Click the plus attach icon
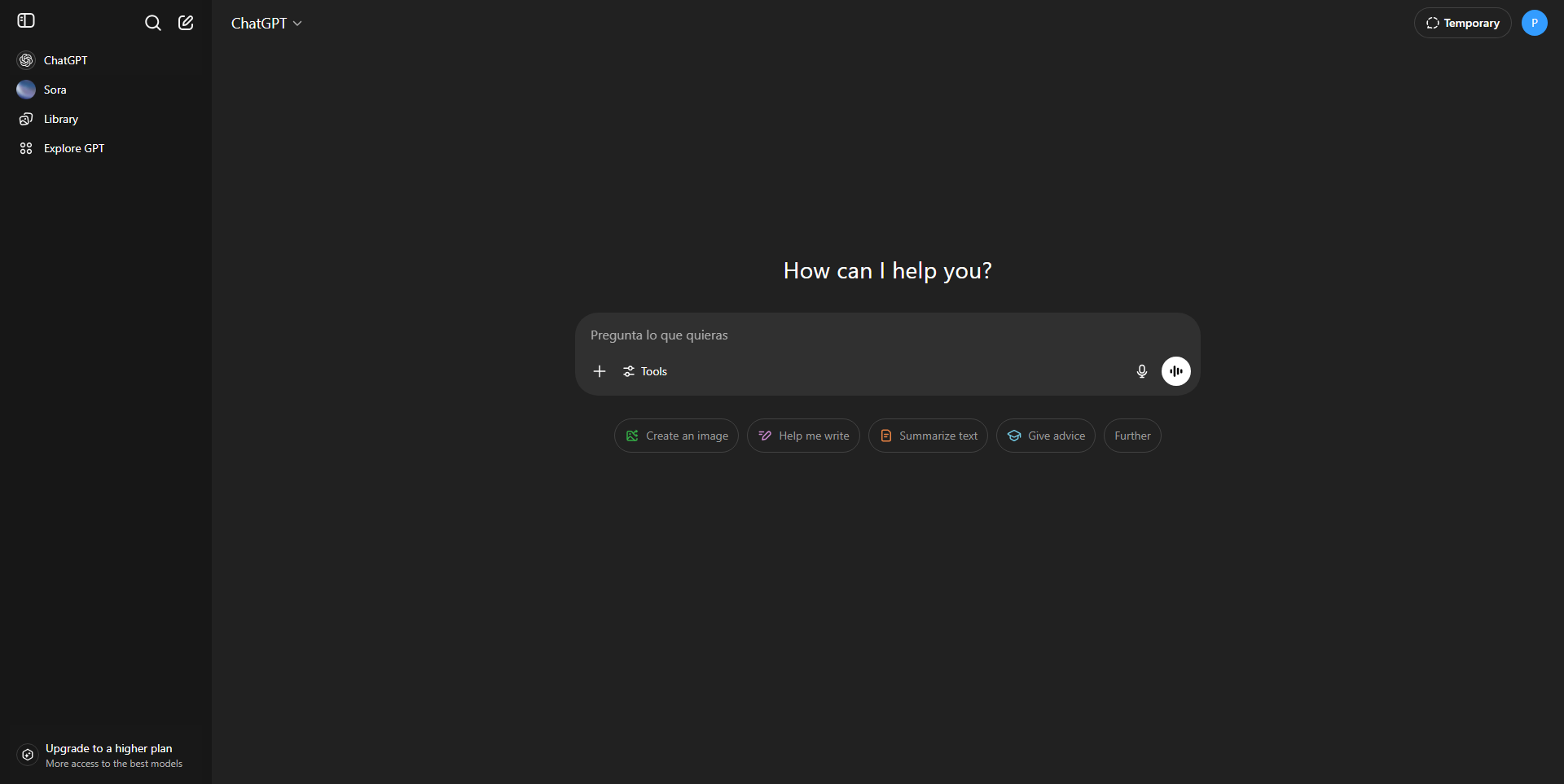Viewport: 1564px width, 784px height. 600,371
